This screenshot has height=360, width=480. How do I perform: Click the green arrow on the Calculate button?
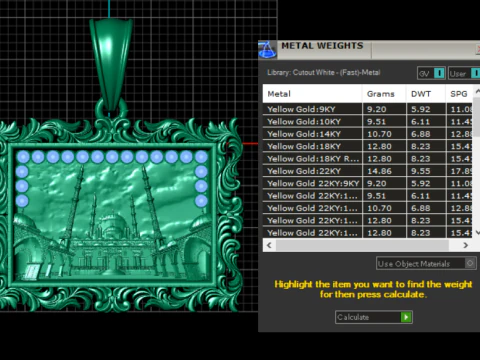coord(406,317)
